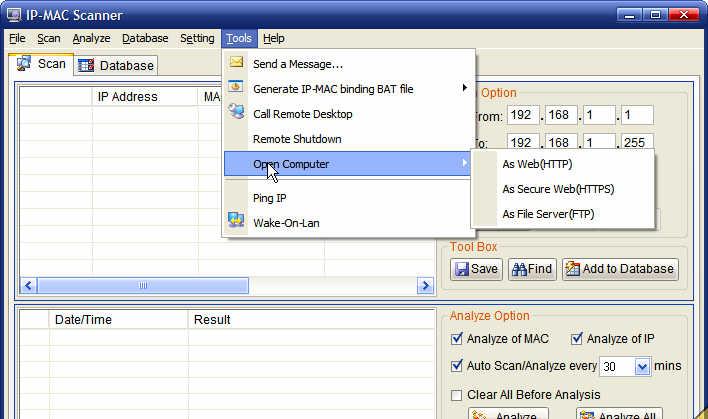Select Ping IP menu entry
Image resolution: width=708 pixels, height=419 pixels.
(x=349, y=198)
